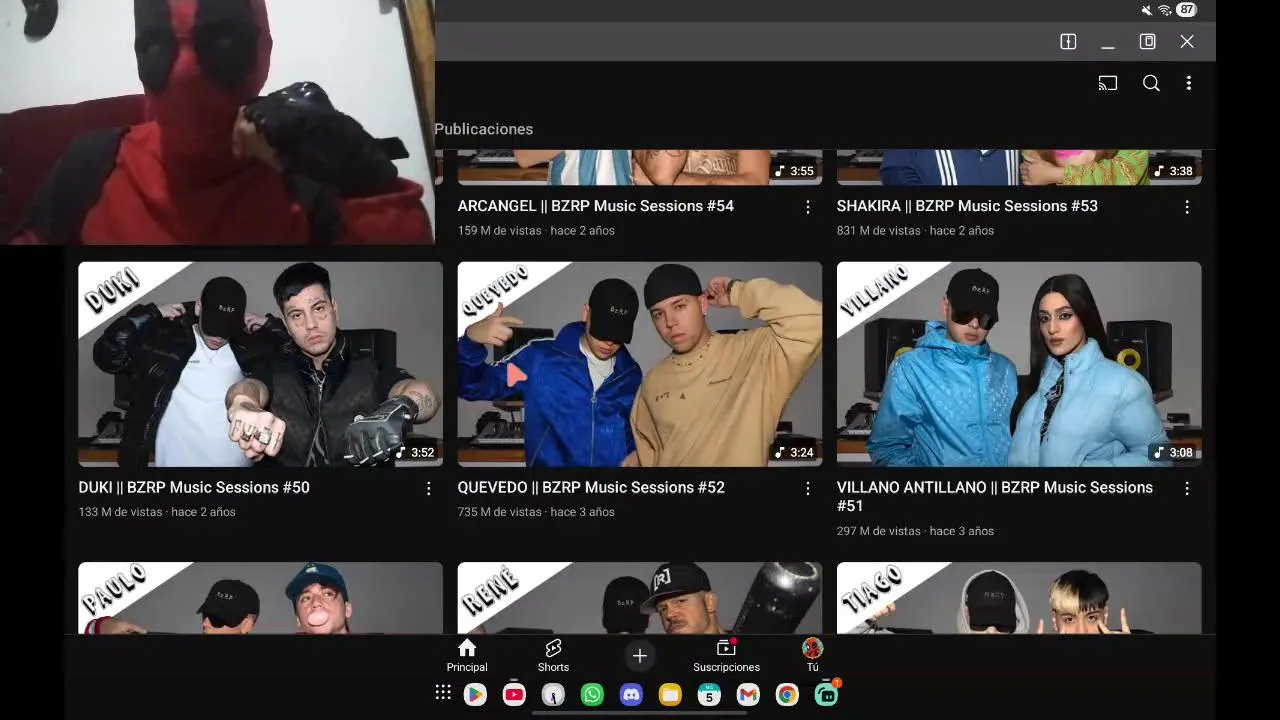Viewport: 1280px width, 720px height.
Task: Launch WhatsApp from taskbar
Action: point(592,694)
